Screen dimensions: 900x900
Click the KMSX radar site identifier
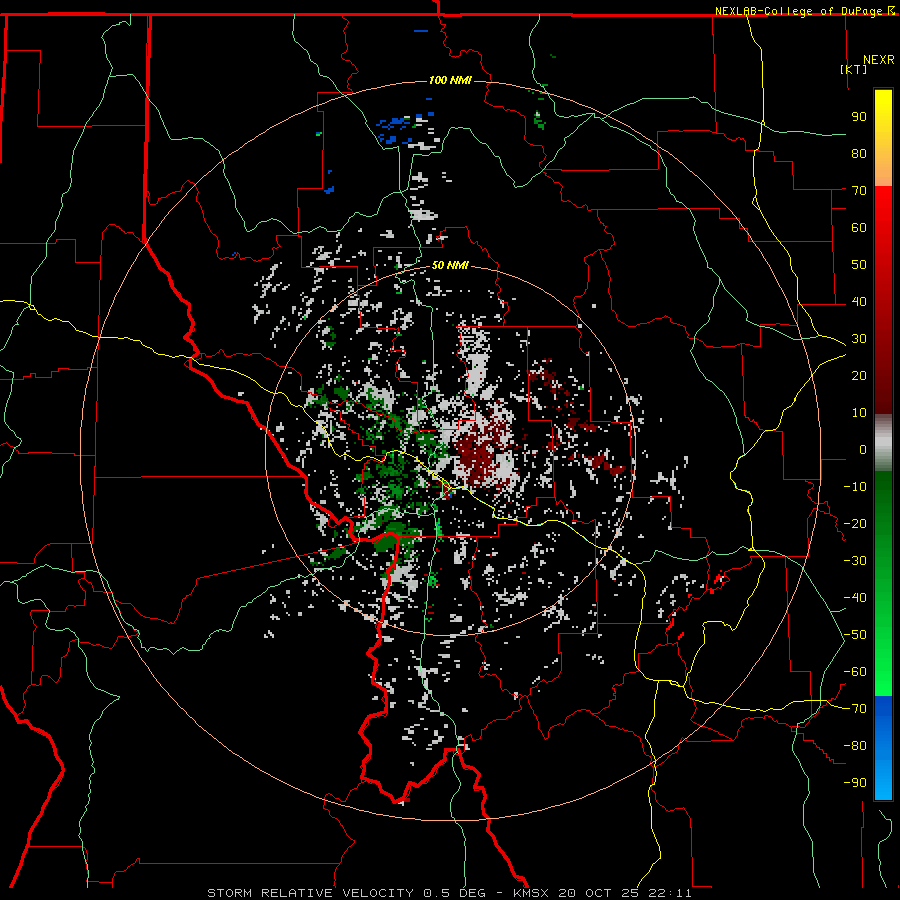click(x=531, y=893)
